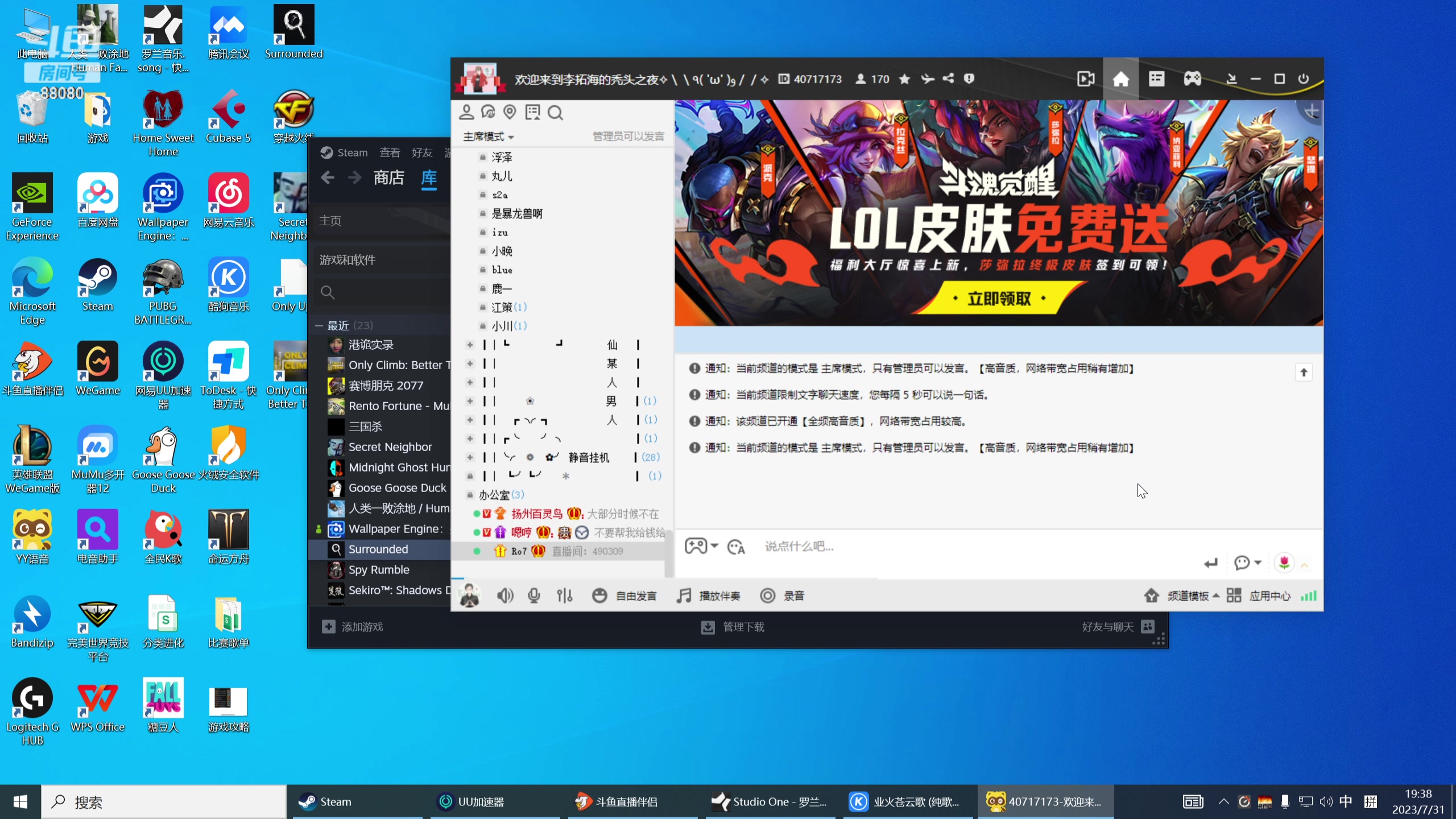Send a flower with the tulip gift icon

(1285, 563)
